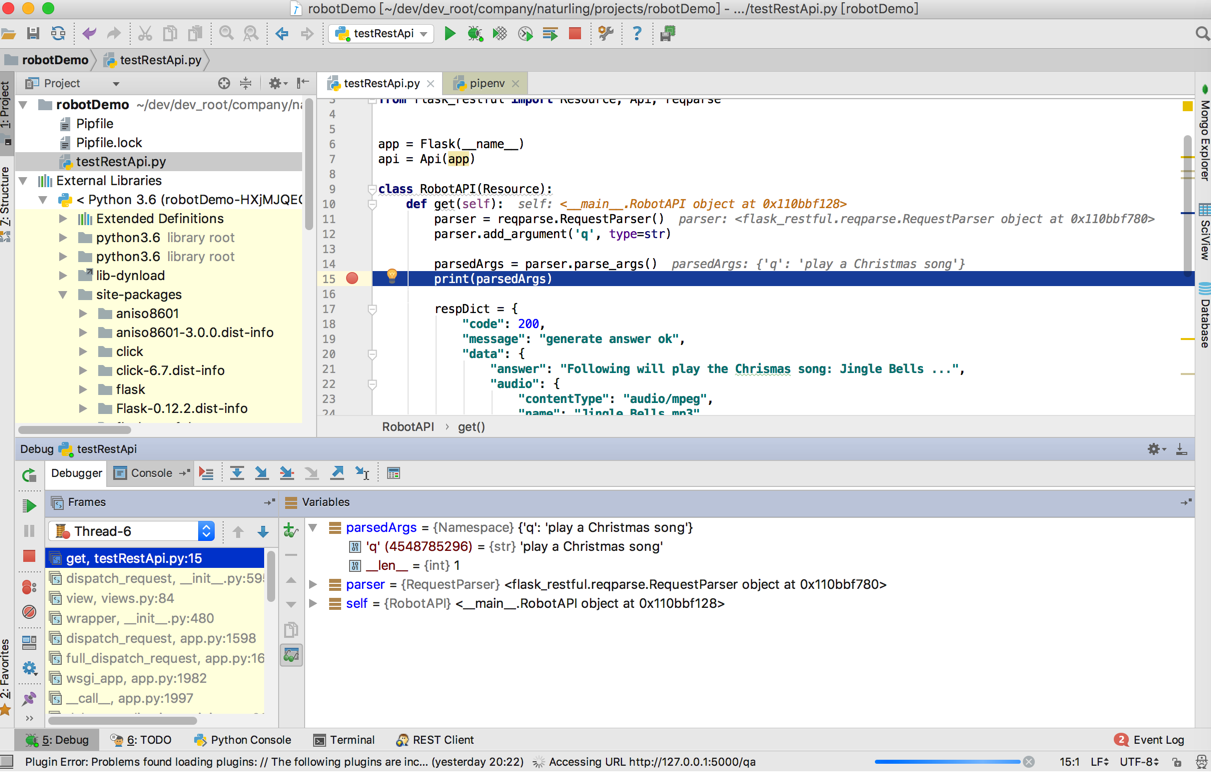
Task: Click Resume Program in debug sidebar
Action: coord(29,506)
